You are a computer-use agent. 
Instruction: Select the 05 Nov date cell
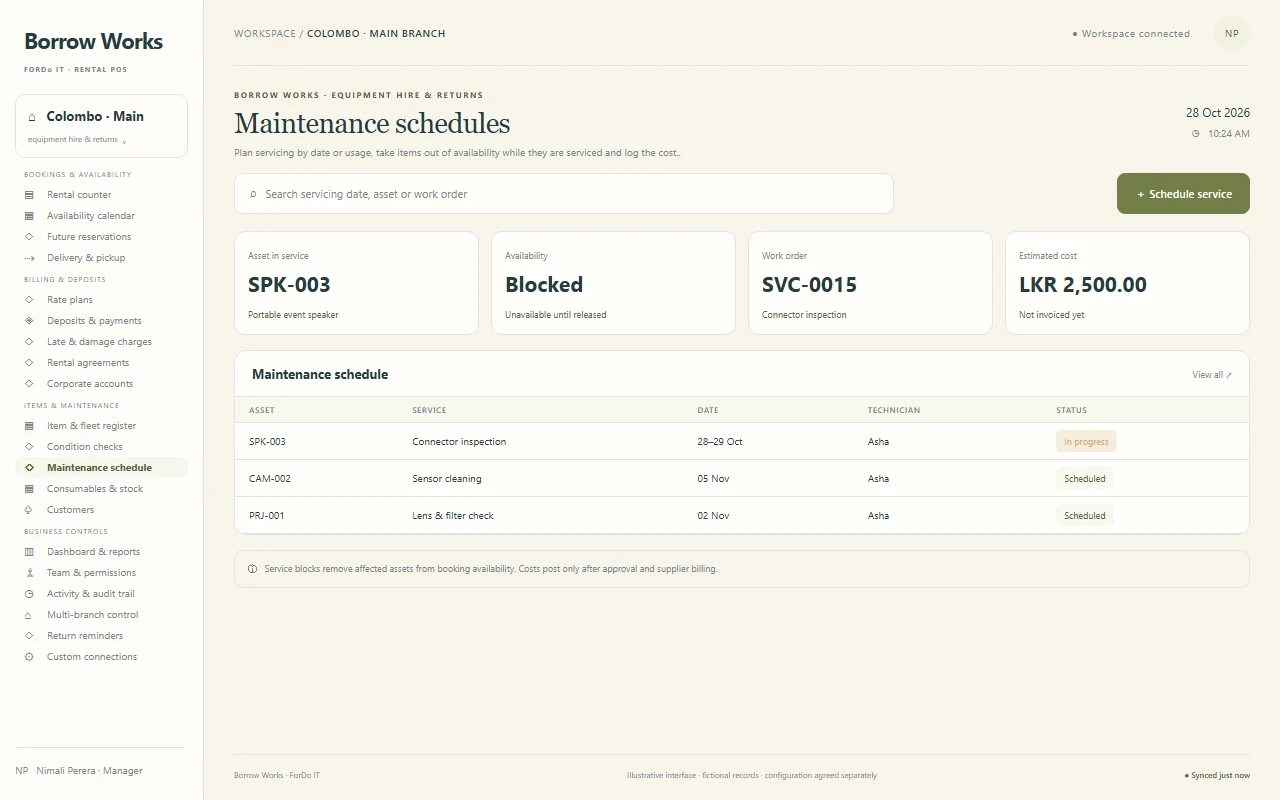tap(714, 479)
